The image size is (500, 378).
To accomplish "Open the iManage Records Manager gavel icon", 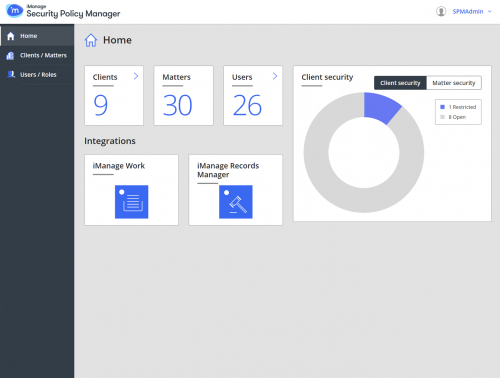I will (x=236, y=202).
